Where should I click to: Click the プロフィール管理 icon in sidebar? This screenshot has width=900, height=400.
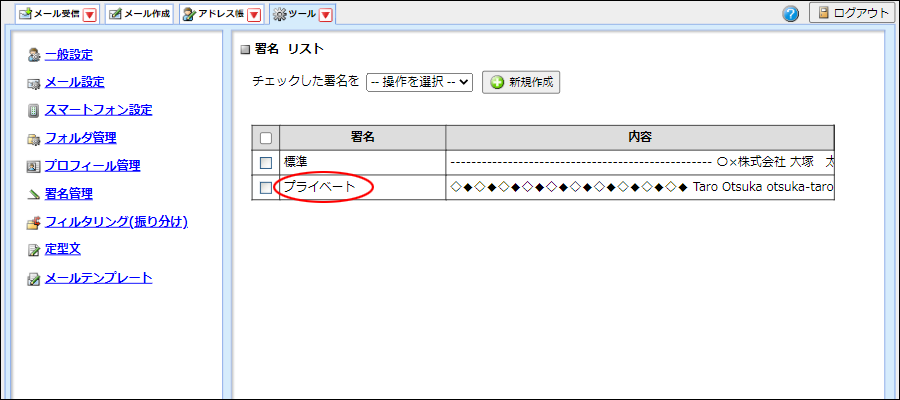[33, 167]
